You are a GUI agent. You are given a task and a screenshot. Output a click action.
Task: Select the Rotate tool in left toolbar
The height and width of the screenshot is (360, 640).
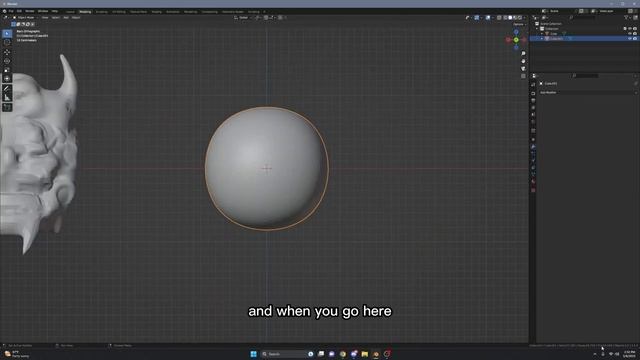point(7,61)
